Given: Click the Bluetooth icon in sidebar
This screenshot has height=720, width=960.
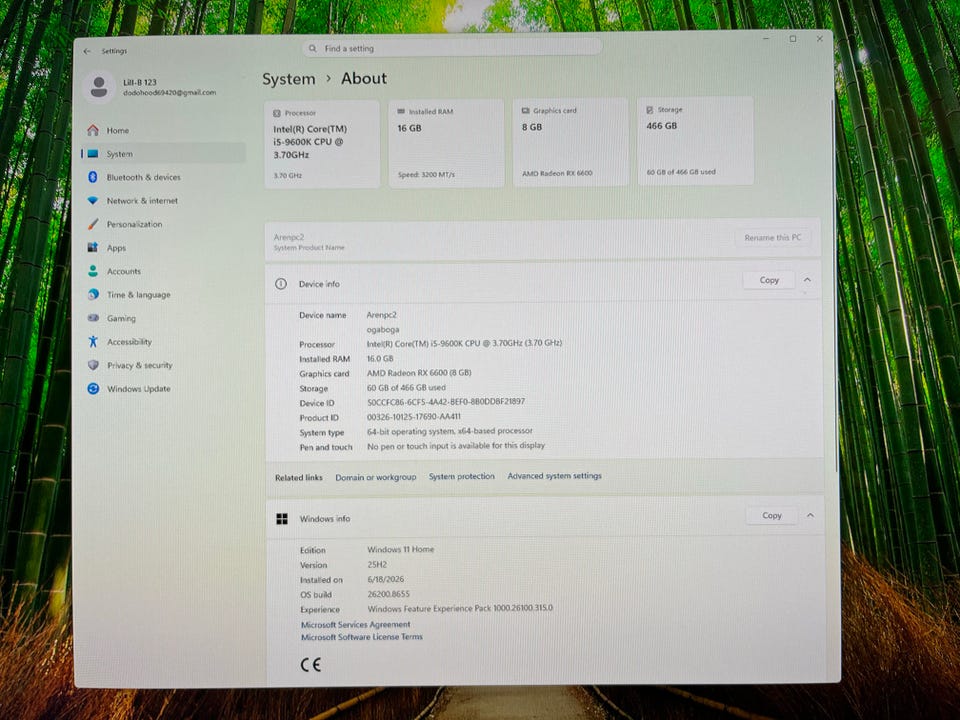Looking at the screenshot, I should coord(93,177).
